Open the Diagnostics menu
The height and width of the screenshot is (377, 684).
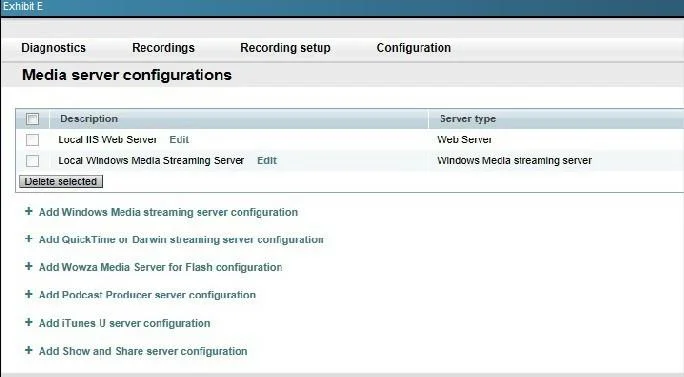(53, 48)
